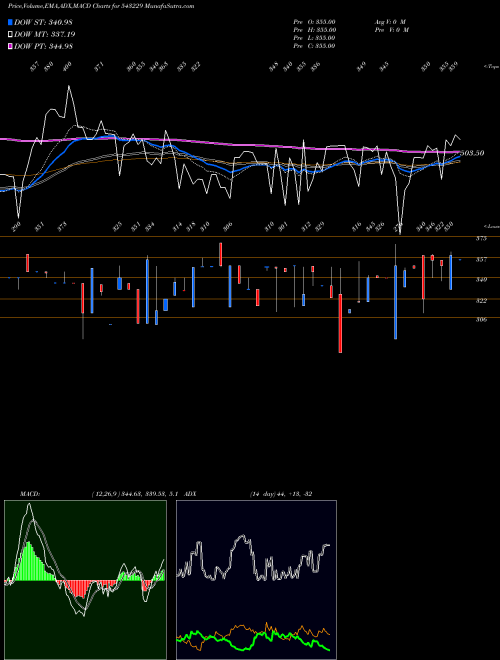Click the Pre H high price value
This screenshot has width=500, height=660.
click(x=325, y=30)
